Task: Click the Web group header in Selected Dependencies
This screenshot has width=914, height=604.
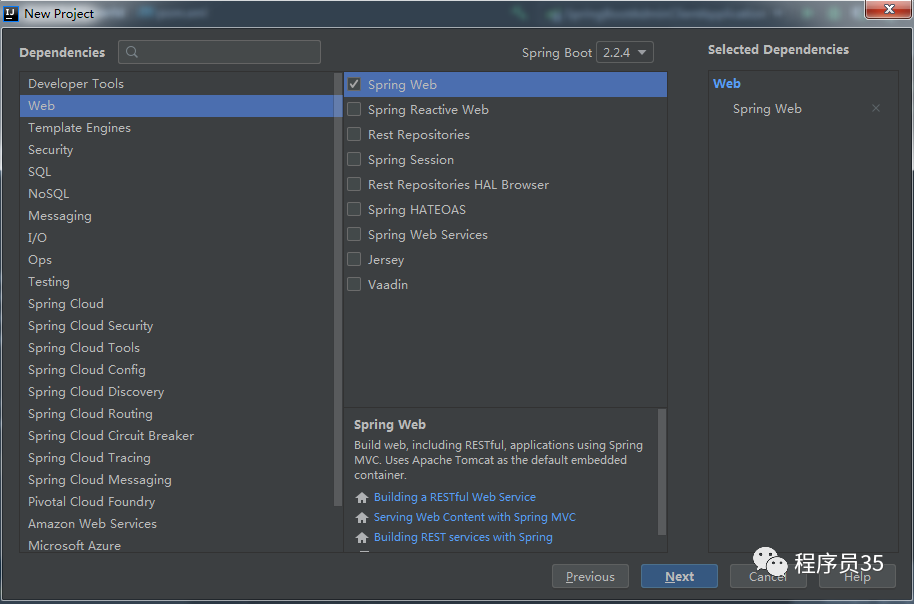Action: pyautogui.click(x=726, y=83)
